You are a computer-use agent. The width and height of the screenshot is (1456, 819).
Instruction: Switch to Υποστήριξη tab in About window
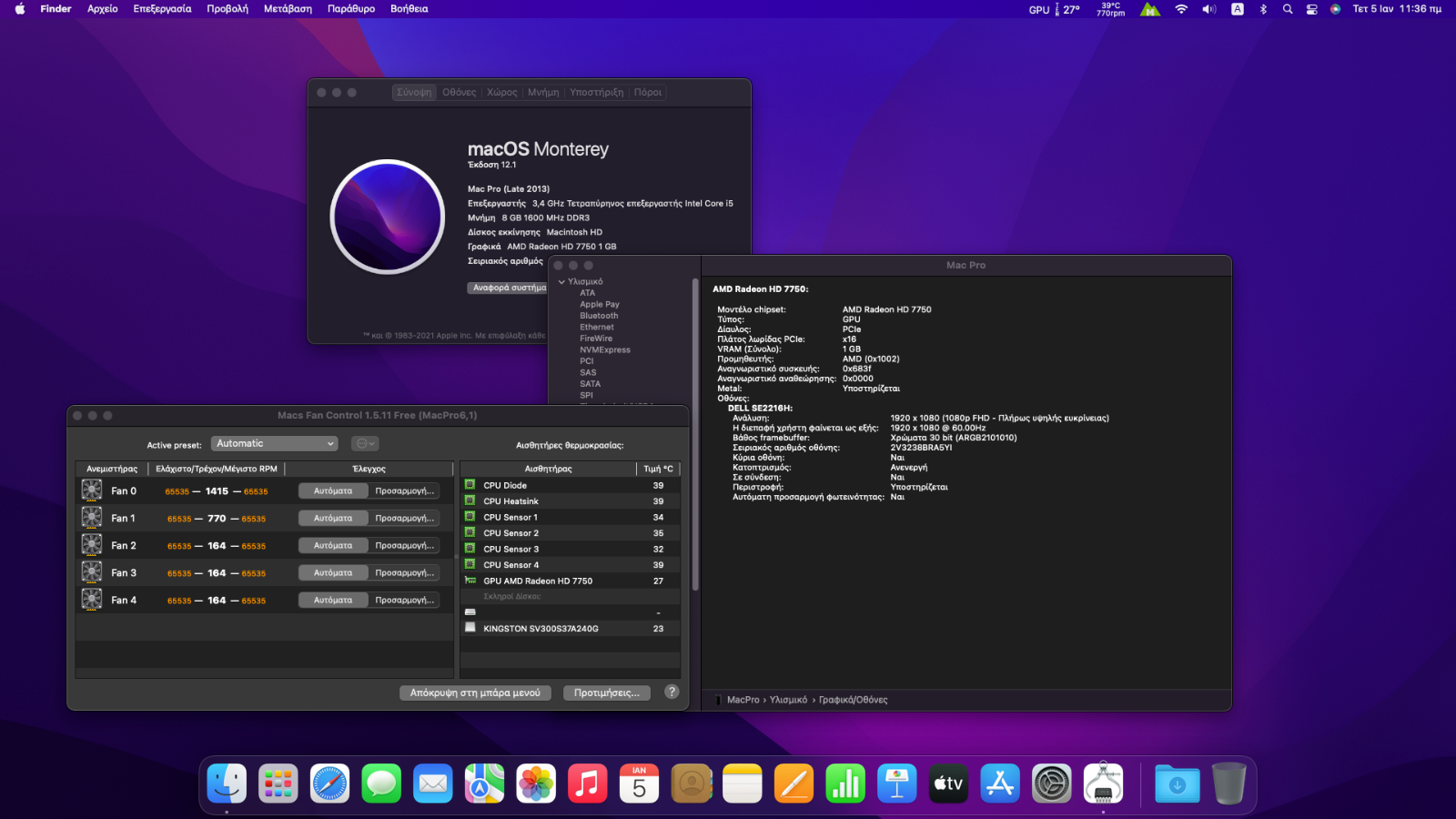(597, 92)
